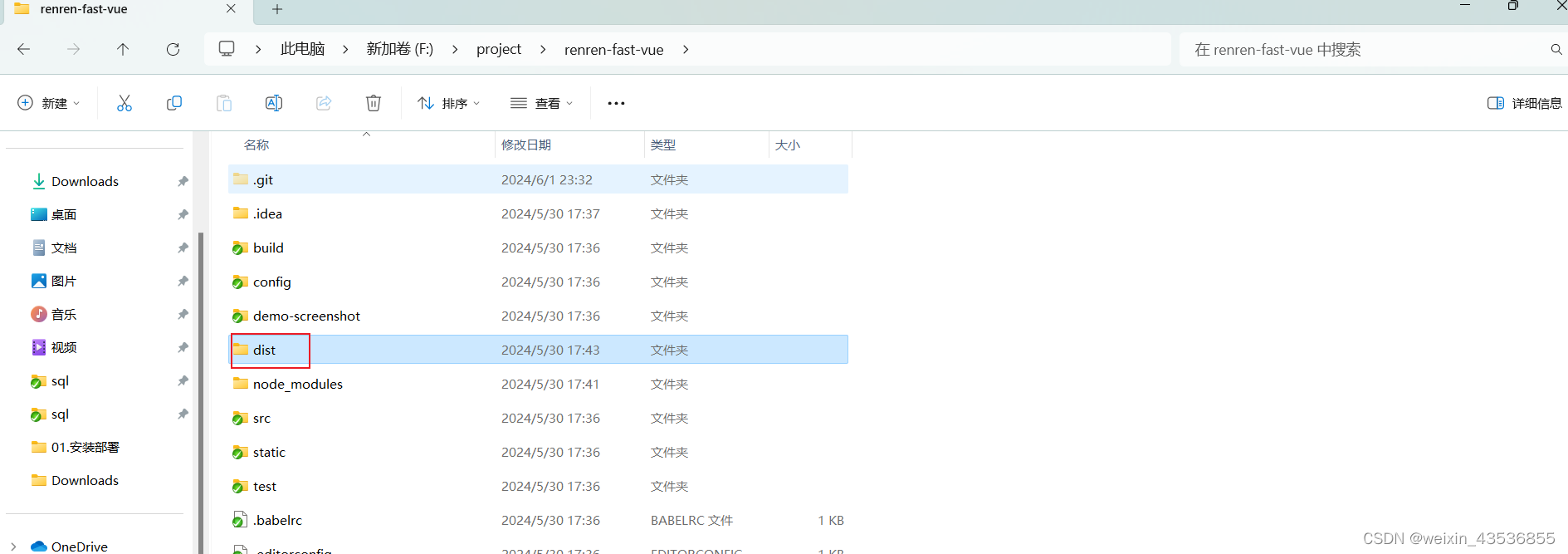This screenshot has height=554, width=1568.
Task: Toggle the 详细信息 details pane
Action: 1525,103
